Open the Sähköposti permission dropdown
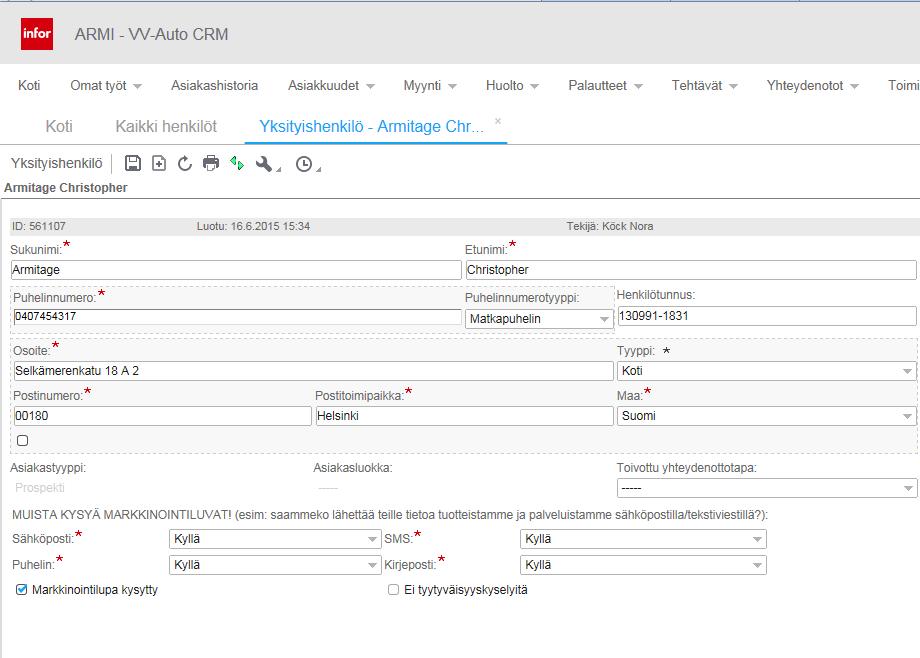Image resolution: width=920 pixels, height=658 pixels. 275,539
